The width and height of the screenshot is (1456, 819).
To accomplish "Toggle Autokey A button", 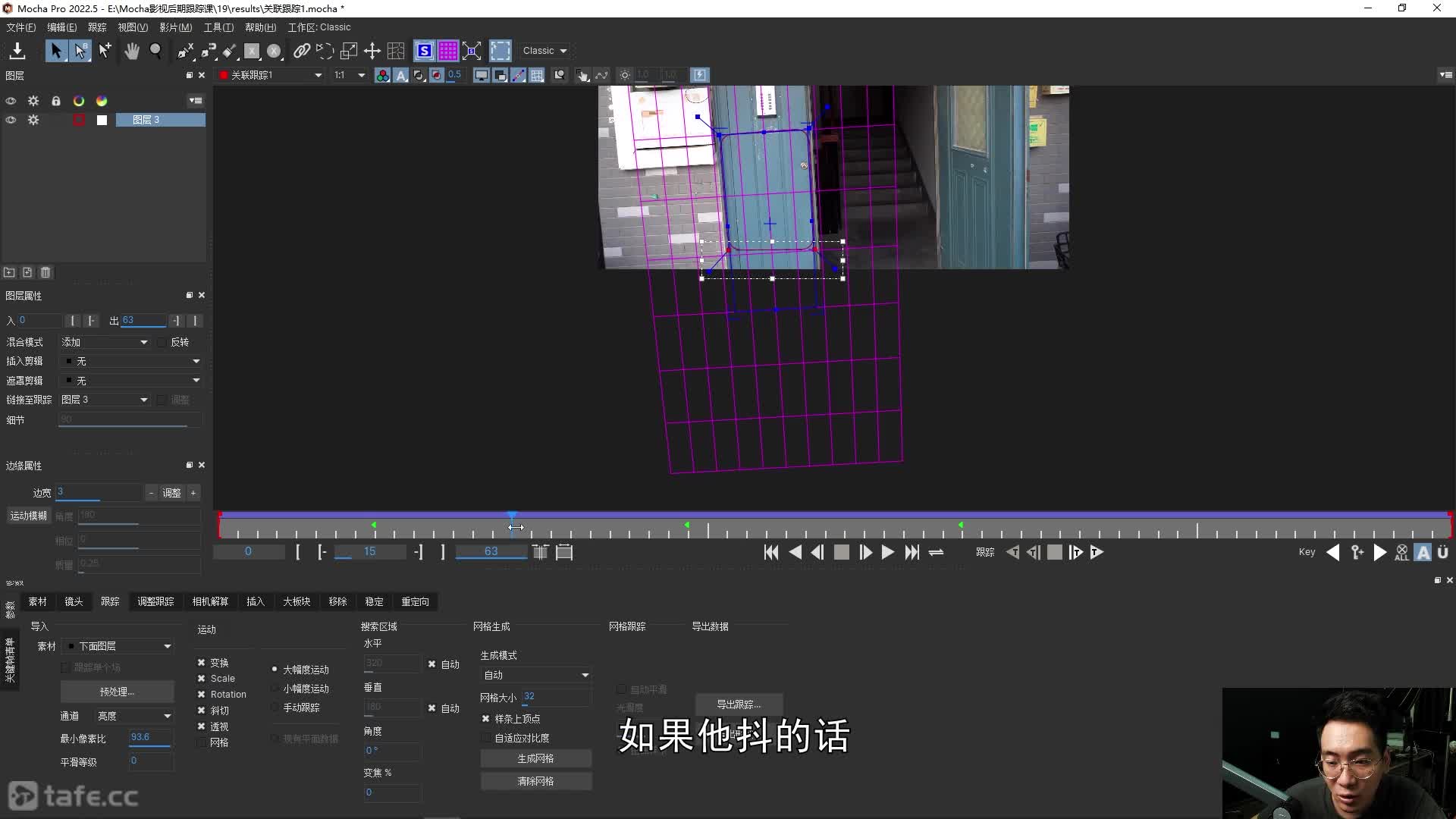I will pos(1423,552).
